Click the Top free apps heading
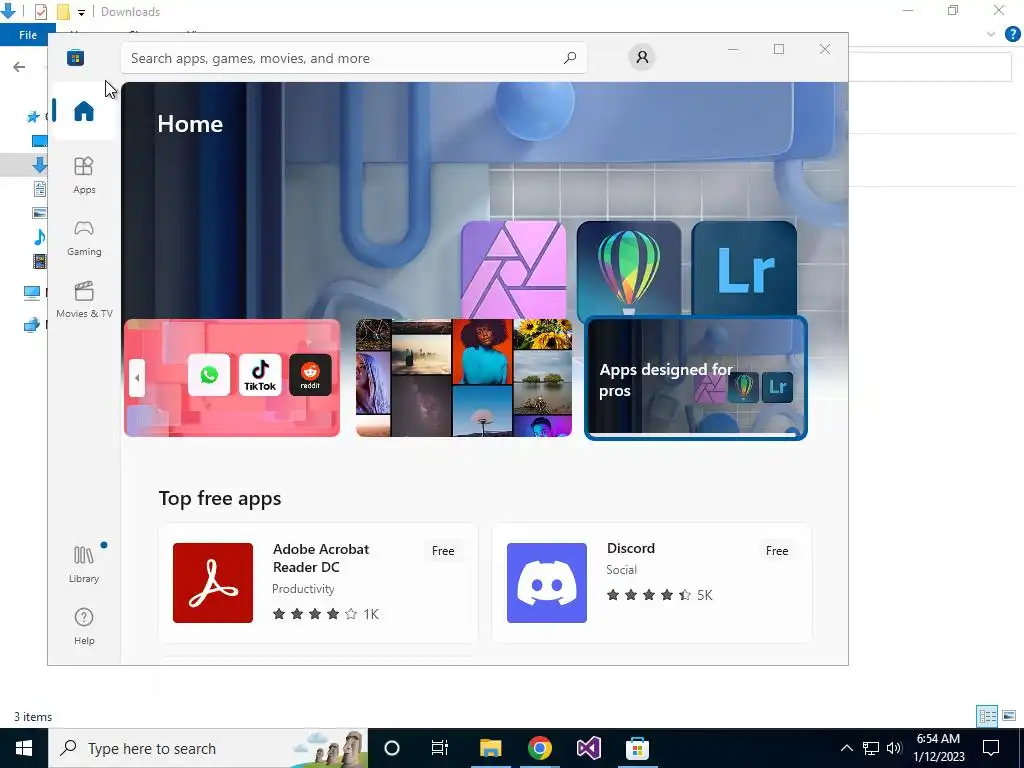This screenshot has width=1024, height=768. tap(220, 498)
